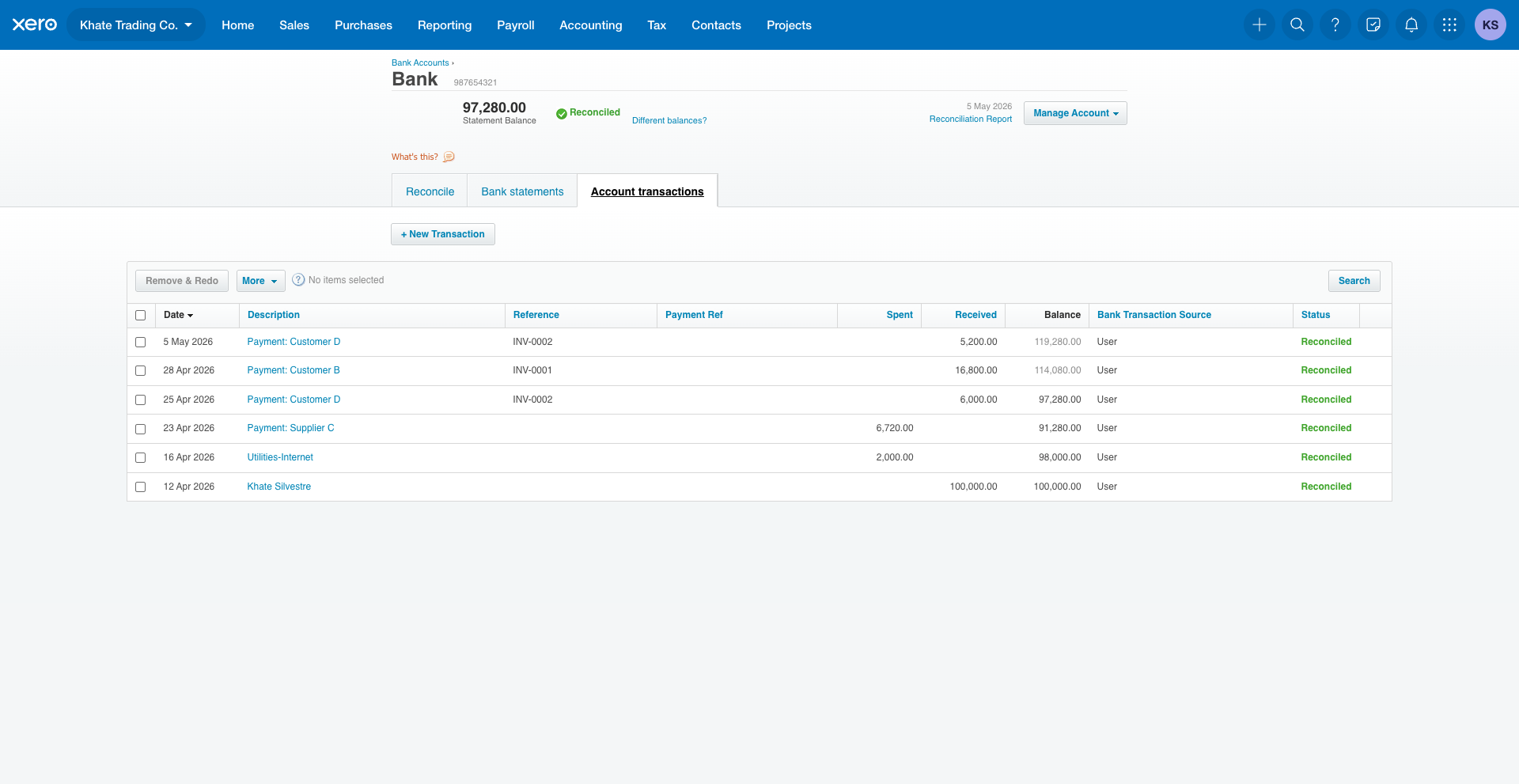Select the 16 Apr 2026 transaction checkbox
1519x784 pixels.
tap(141, 457)
